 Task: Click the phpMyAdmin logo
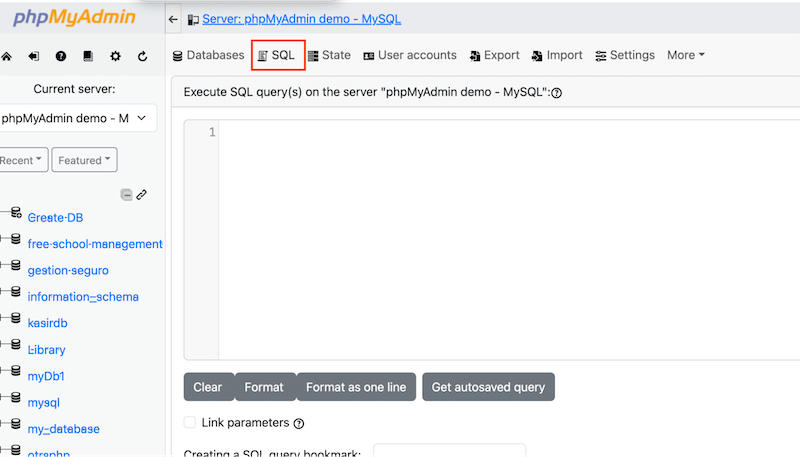point(74,18)
